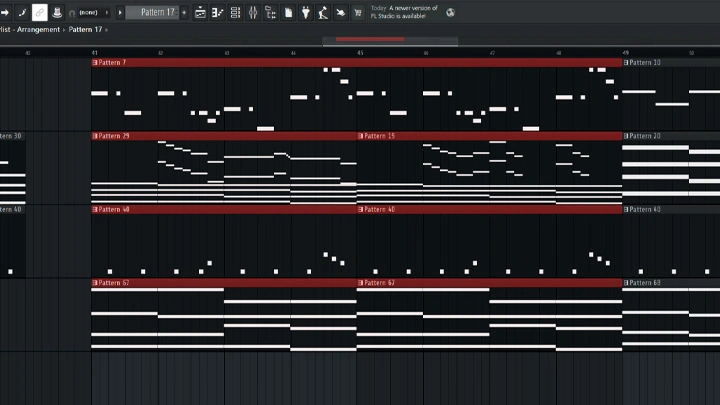The image size is (720, 405).
Task: Open the snap '(none)' dropdown
Action: coord(88,13)
